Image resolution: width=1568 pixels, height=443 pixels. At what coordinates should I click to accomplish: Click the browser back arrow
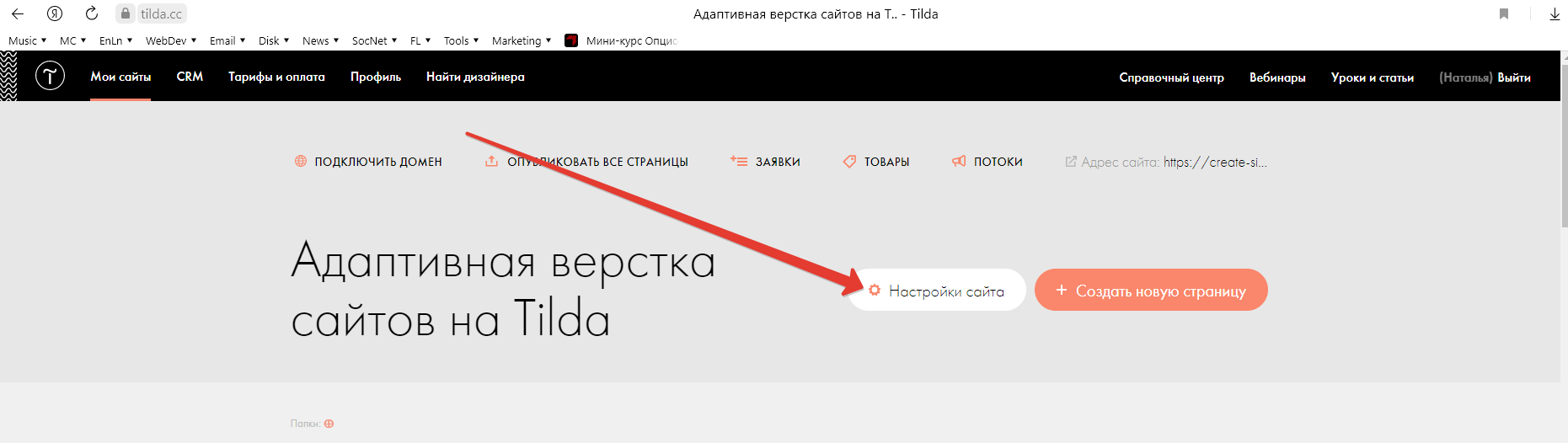[18, 13]
